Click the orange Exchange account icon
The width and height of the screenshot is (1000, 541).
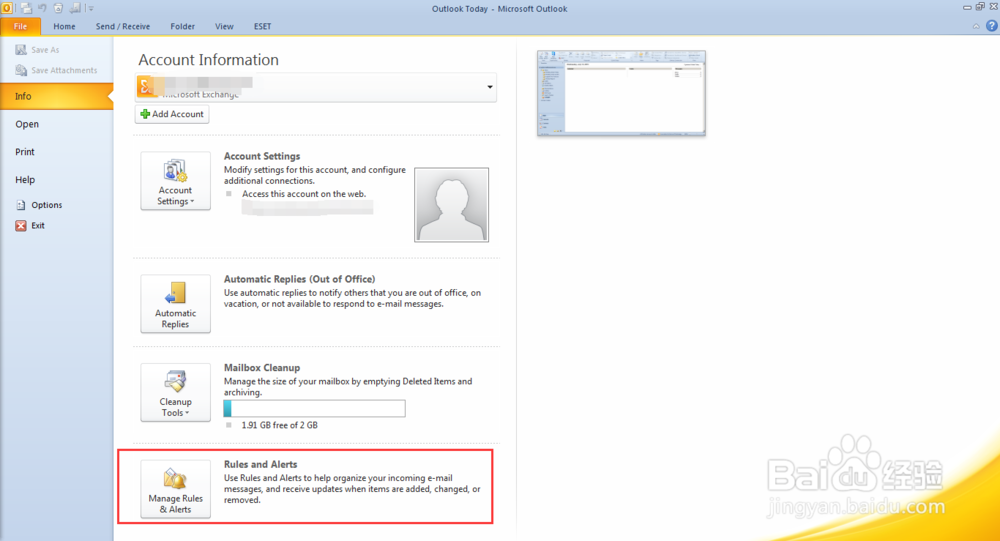click(x=146, y=87)
